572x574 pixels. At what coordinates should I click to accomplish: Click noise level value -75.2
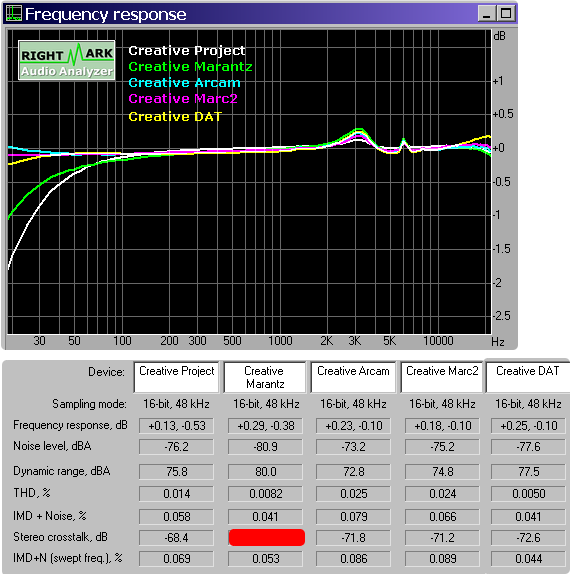(x=442, y=447)
